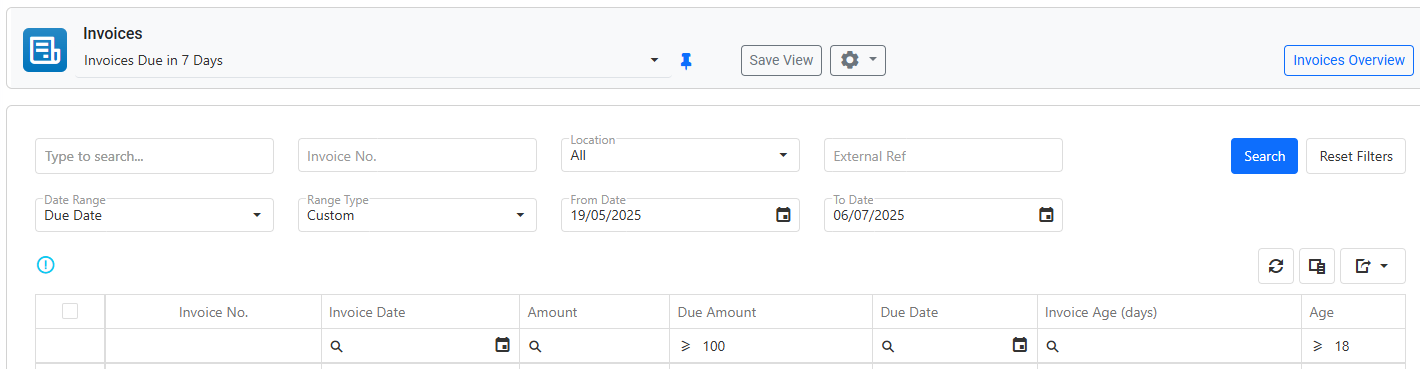Click the blue pin icon beside view name
Screen dimensions: 1420x369
click(685, 60)
